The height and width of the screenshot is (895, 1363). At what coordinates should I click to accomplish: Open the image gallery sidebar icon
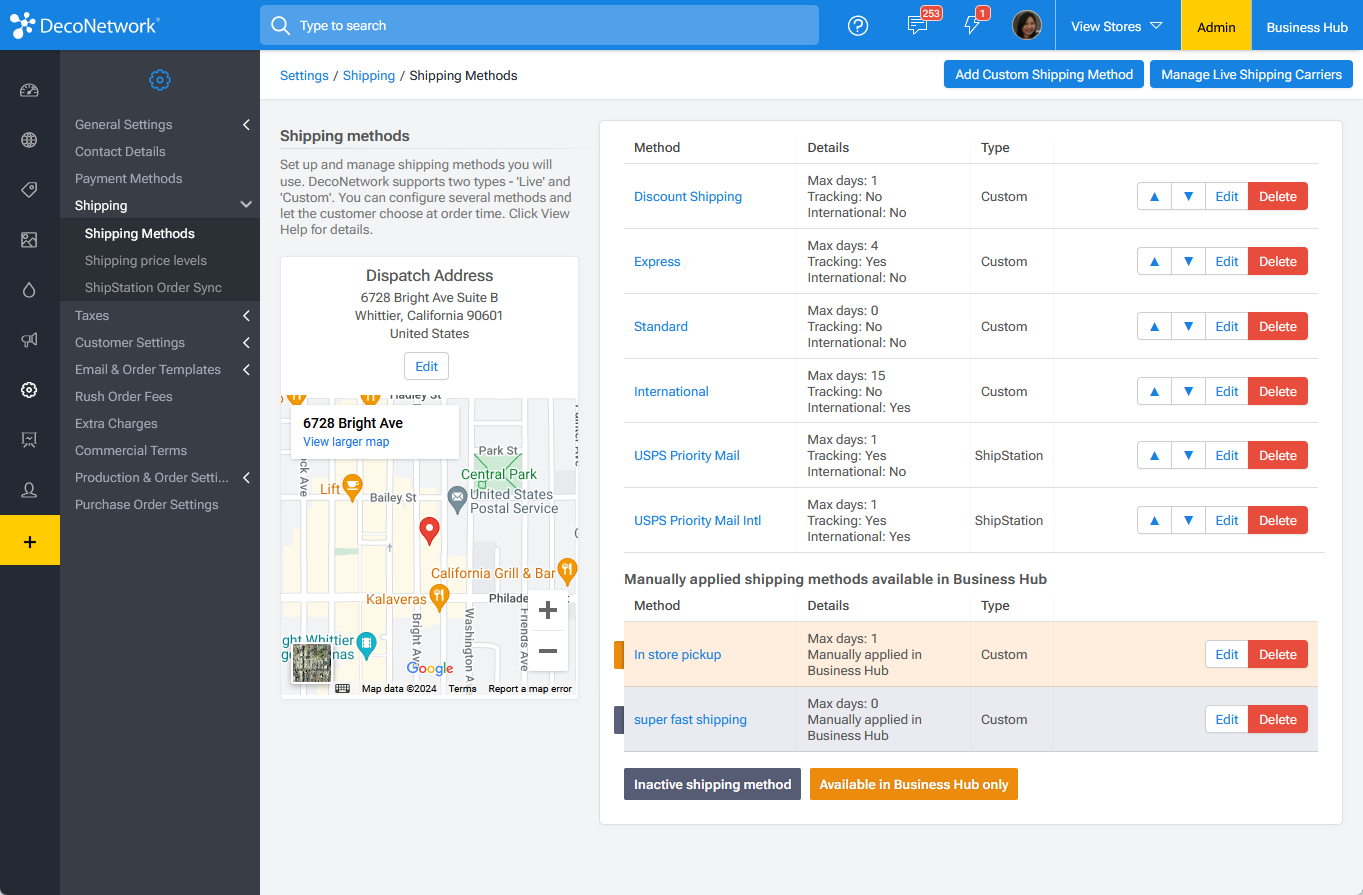pos(29,240)
